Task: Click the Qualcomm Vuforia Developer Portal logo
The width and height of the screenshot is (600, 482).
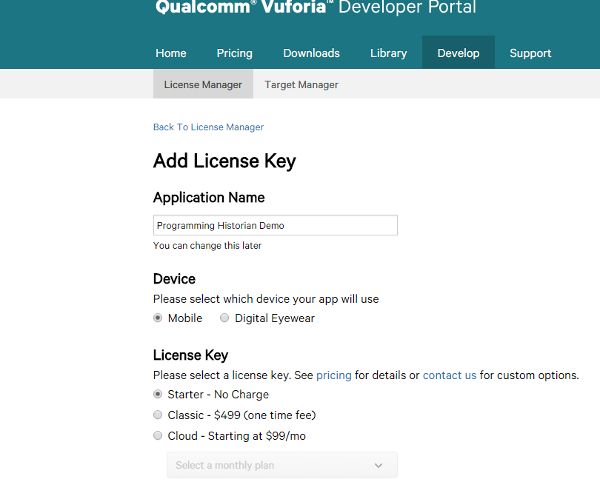Action: tap(315, 9)
